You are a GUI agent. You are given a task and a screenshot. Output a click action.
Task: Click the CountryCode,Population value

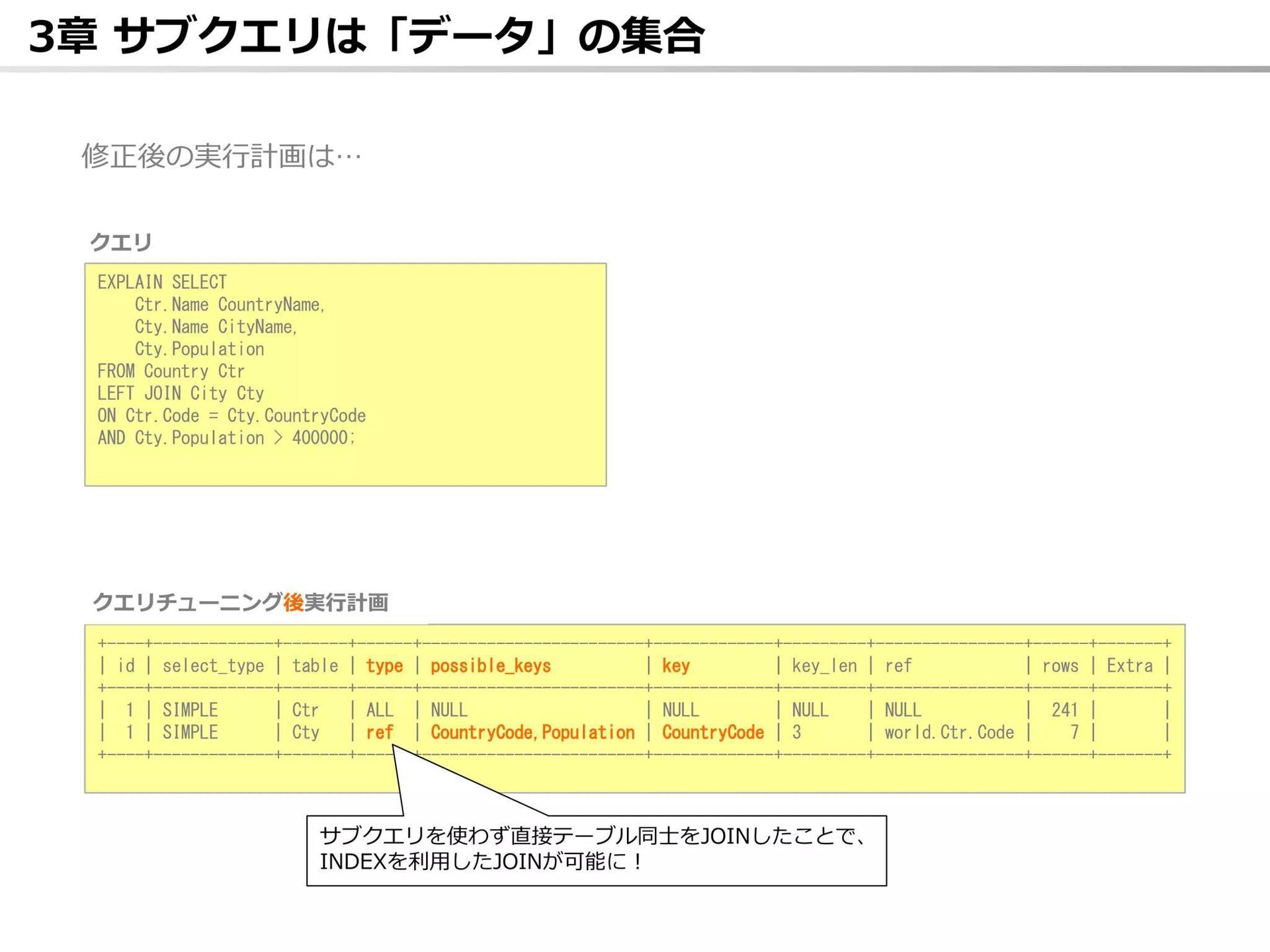pyautogui.click(x=532, y=733)
